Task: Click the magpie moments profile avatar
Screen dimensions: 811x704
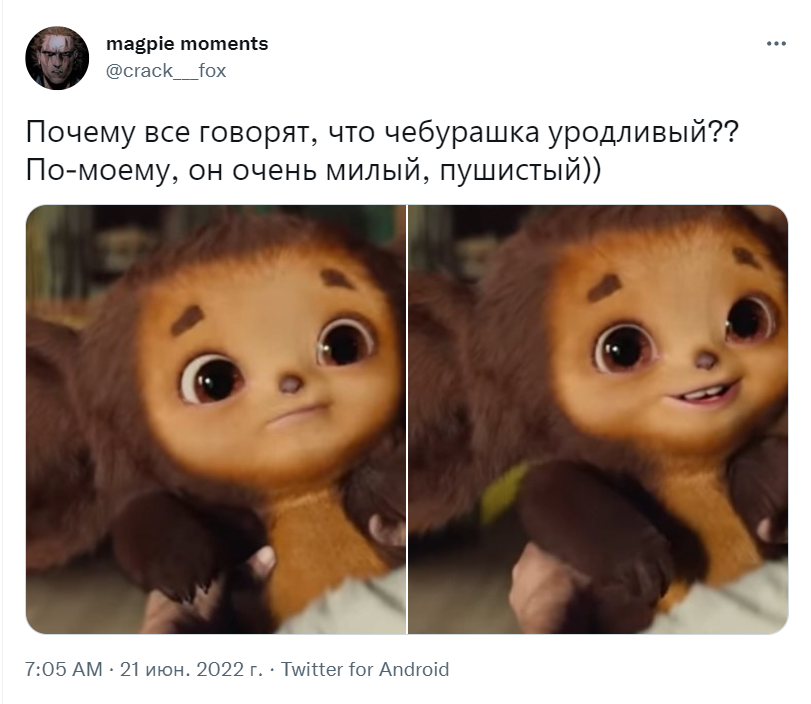Action: (x=57, y=58)
